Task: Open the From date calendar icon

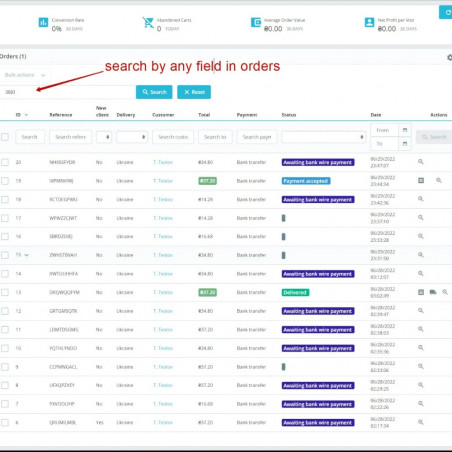Action: click(405, 130)
